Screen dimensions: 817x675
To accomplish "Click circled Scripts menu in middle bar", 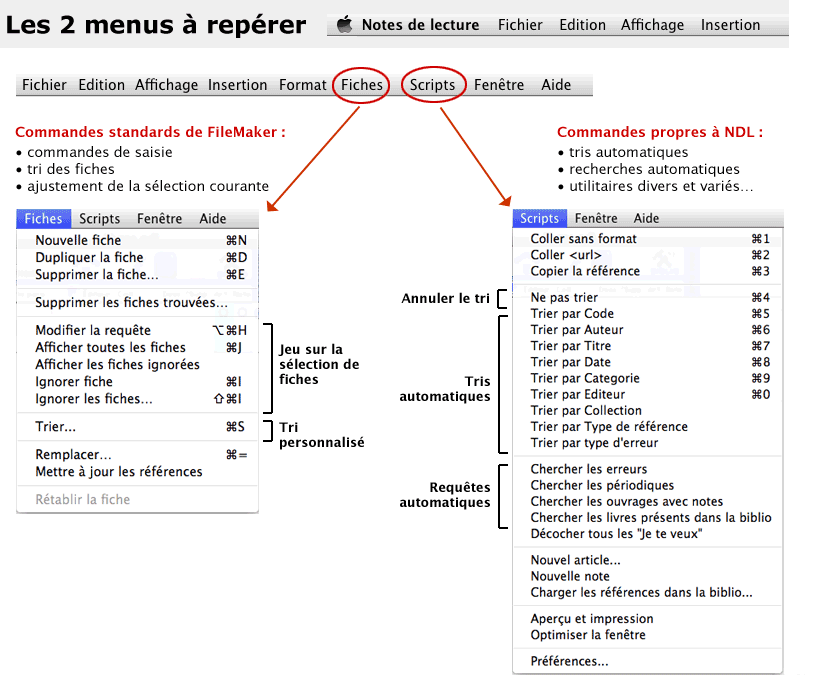I will click(432, 85).
